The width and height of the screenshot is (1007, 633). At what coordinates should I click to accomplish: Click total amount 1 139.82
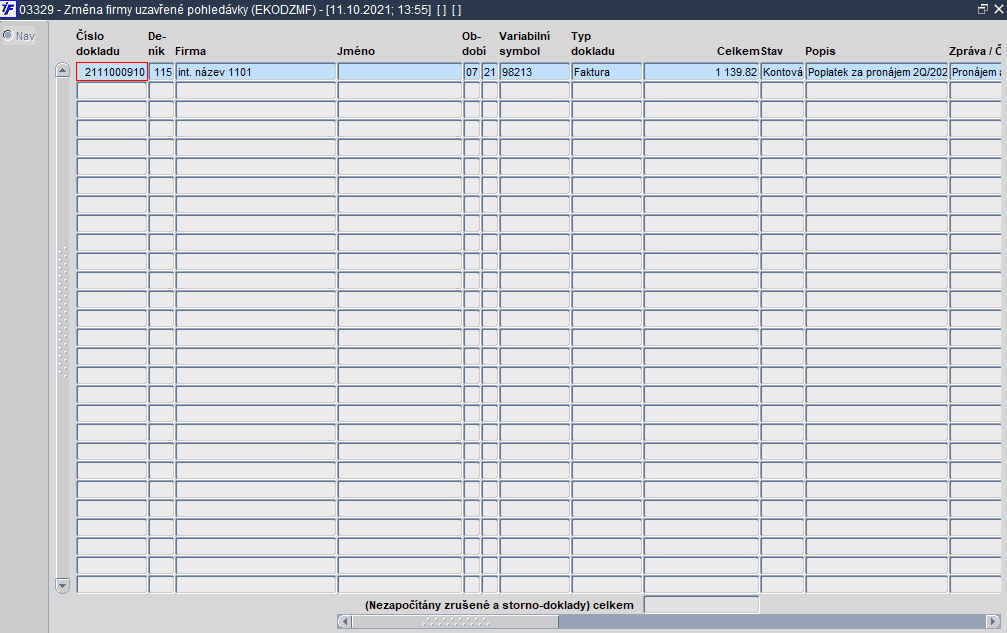701,72
